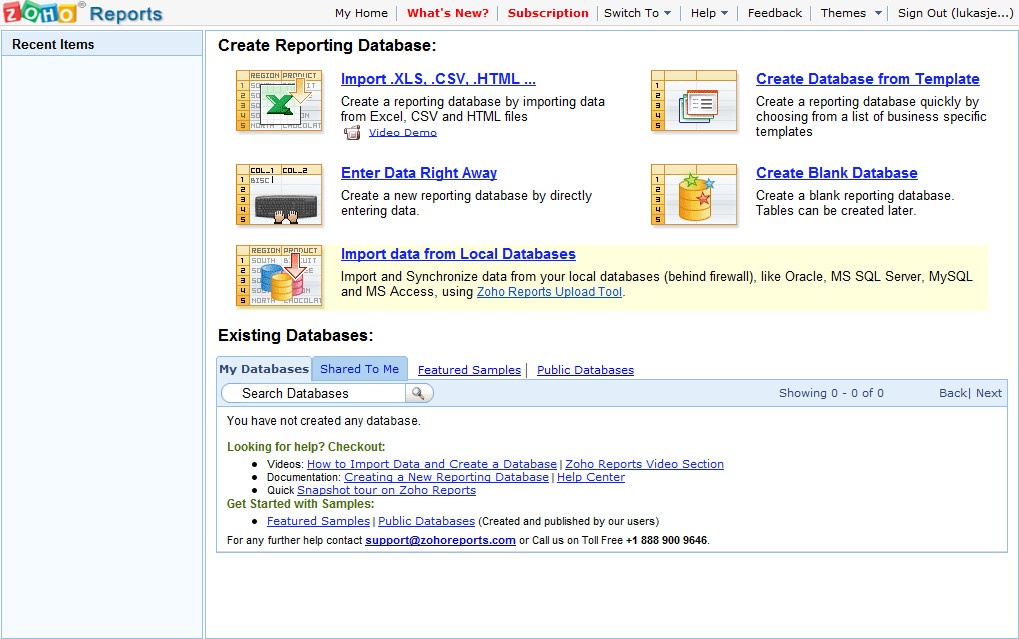Click Import .XLS, .CSV, .HTML link
This screenshot has width=1019, height=639.
coord(438,79)
